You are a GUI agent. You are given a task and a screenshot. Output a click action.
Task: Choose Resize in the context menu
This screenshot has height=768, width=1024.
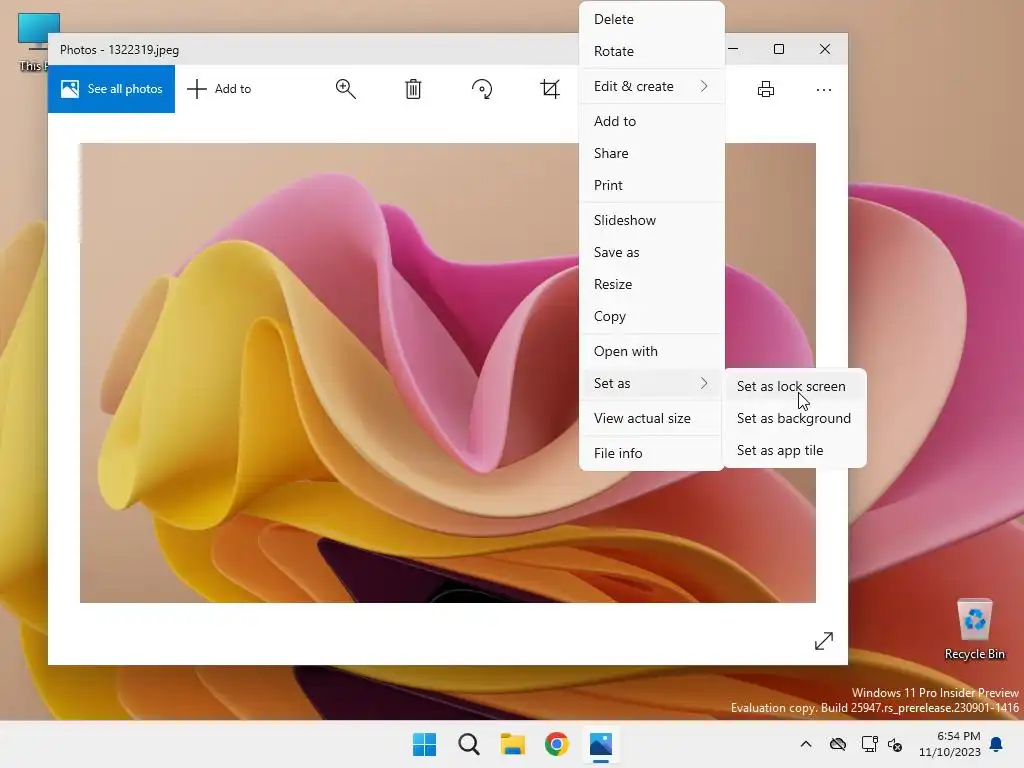click(651, 285)
